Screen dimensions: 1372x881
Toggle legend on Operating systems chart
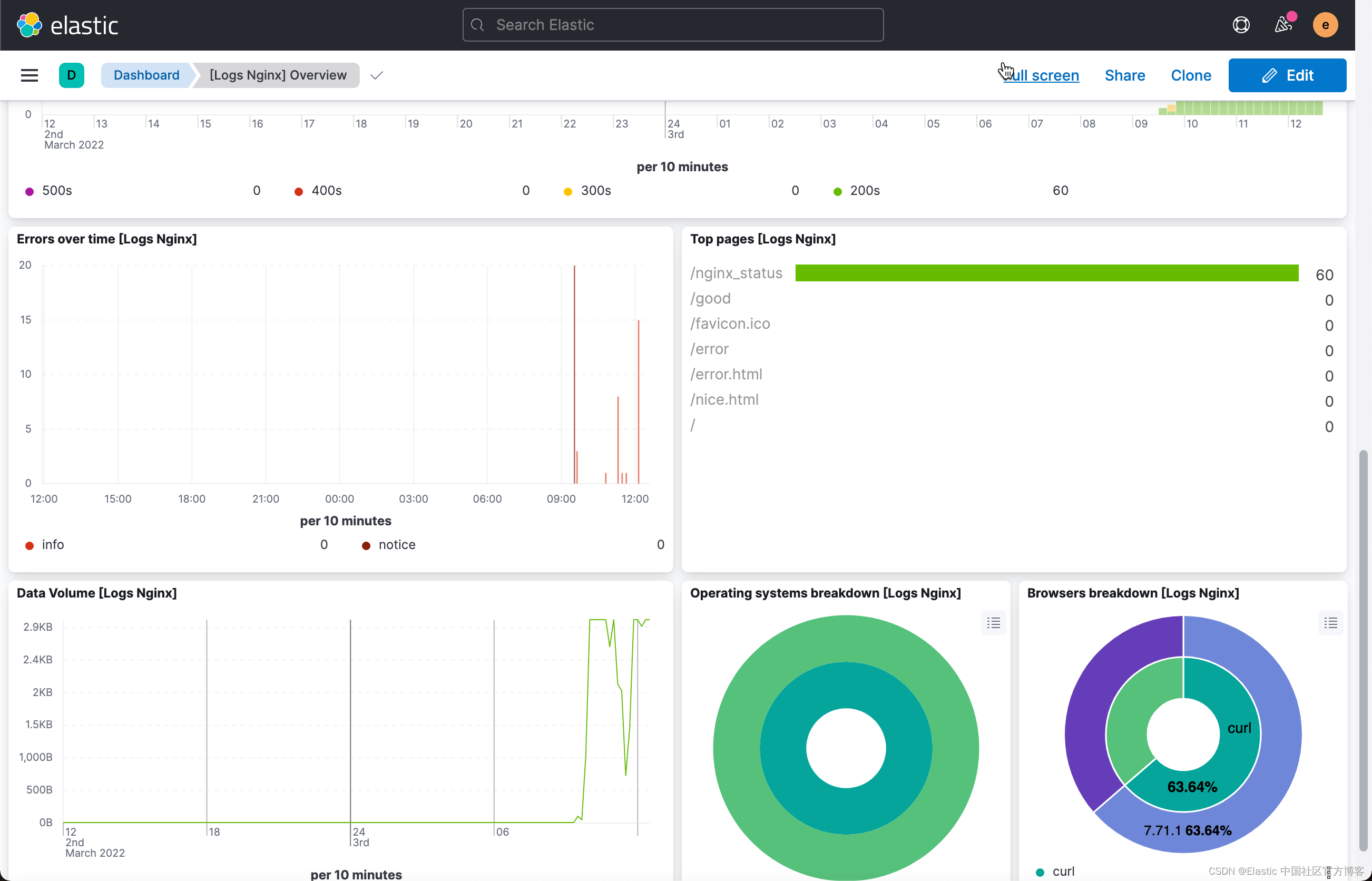(x=993, y=622)
